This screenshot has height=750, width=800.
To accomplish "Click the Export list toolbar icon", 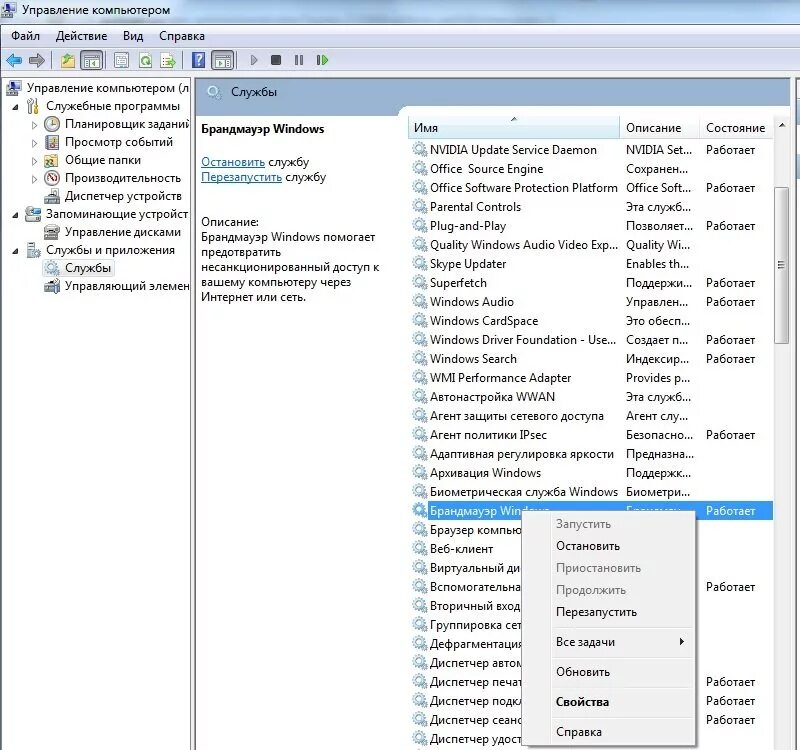I will pyautogui.click(x=168, y=60).
